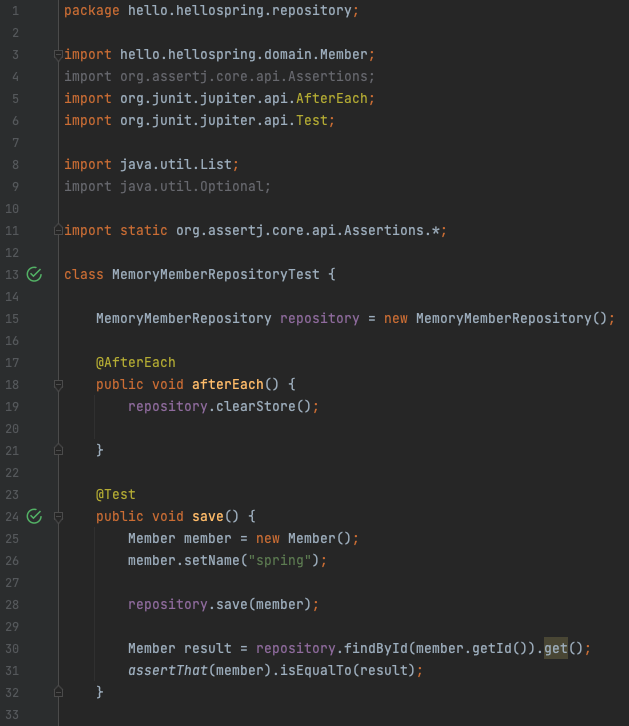The width and height of the screenshot is (629, 726).
Task: Click the italic "assertThat" call
Action: point(168,670)
